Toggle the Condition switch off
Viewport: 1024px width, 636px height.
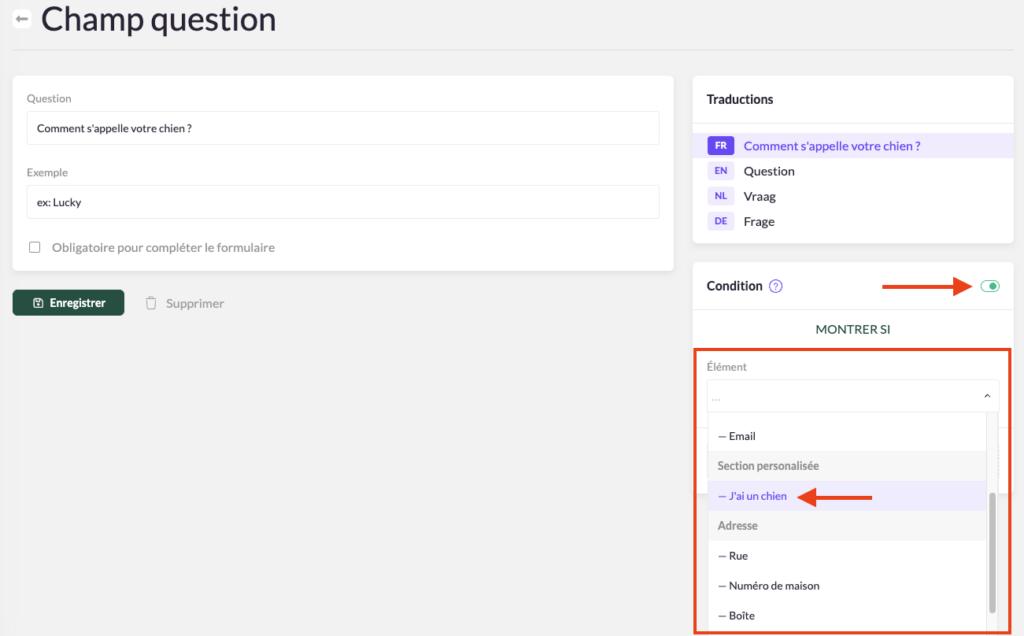point(989,286)
